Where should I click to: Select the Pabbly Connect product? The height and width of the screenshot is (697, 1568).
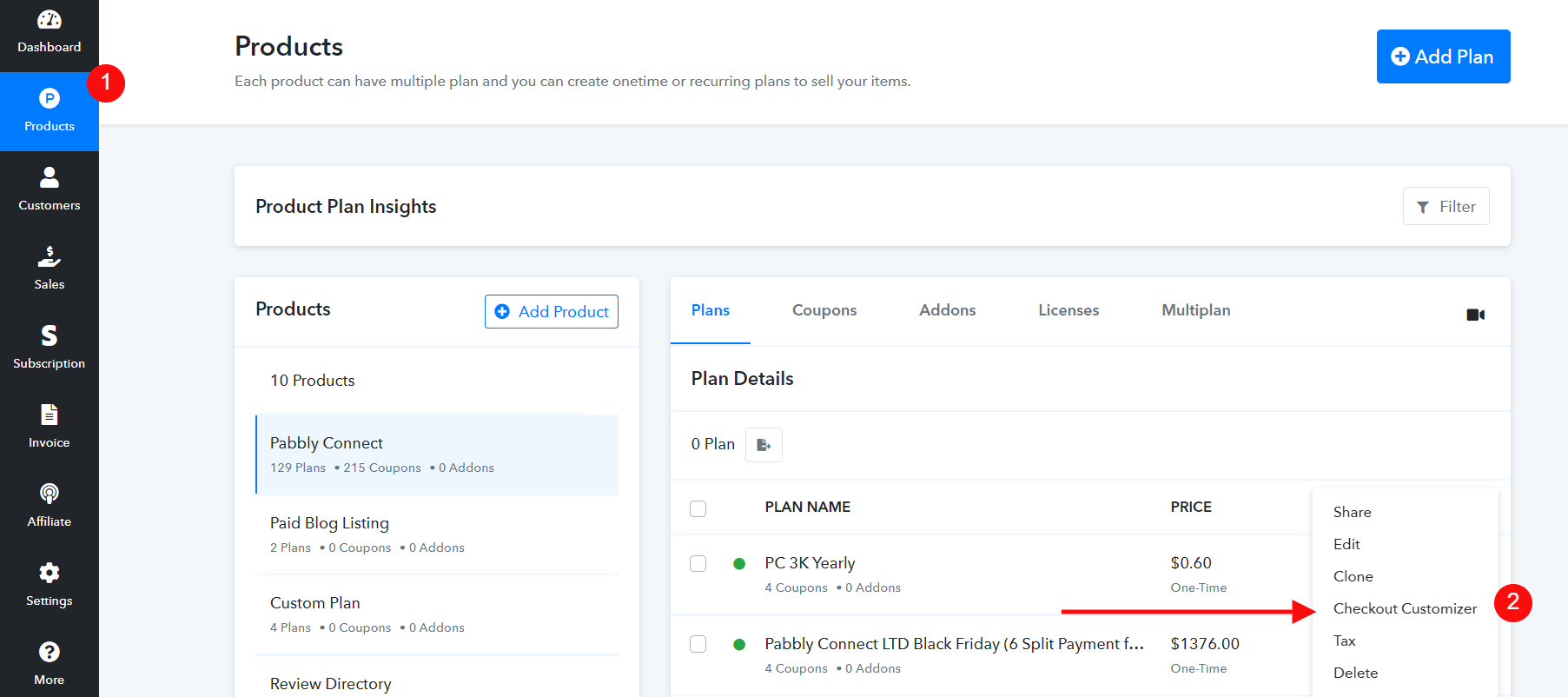[437, 455]
